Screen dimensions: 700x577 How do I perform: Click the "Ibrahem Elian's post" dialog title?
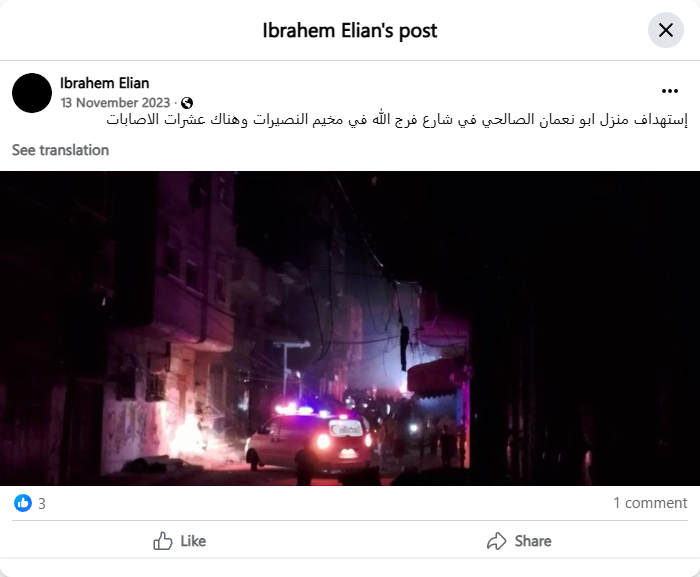pyautogui.click(x=350, y=30)
